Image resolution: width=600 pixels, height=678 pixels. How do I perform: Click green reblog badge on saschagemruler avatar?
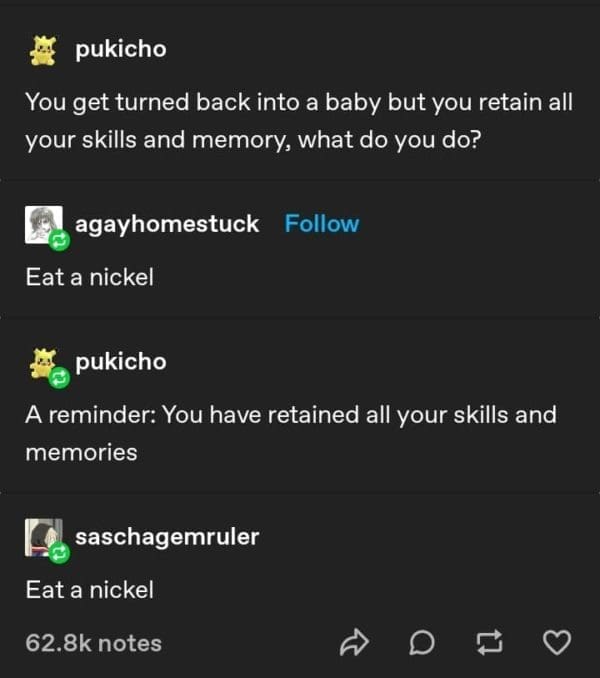point(59,553)
